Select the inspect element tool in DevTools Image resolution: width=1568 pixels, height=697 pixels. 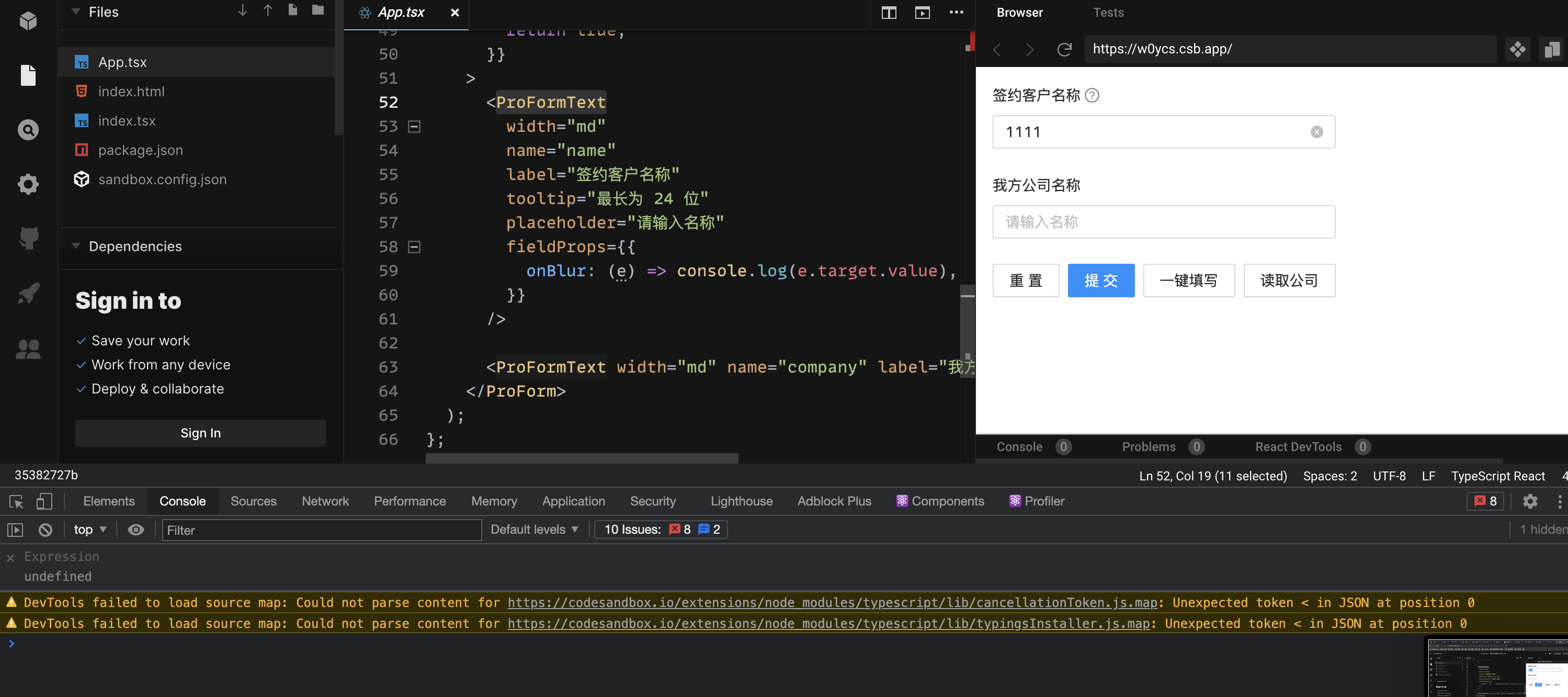click(15, 501)
